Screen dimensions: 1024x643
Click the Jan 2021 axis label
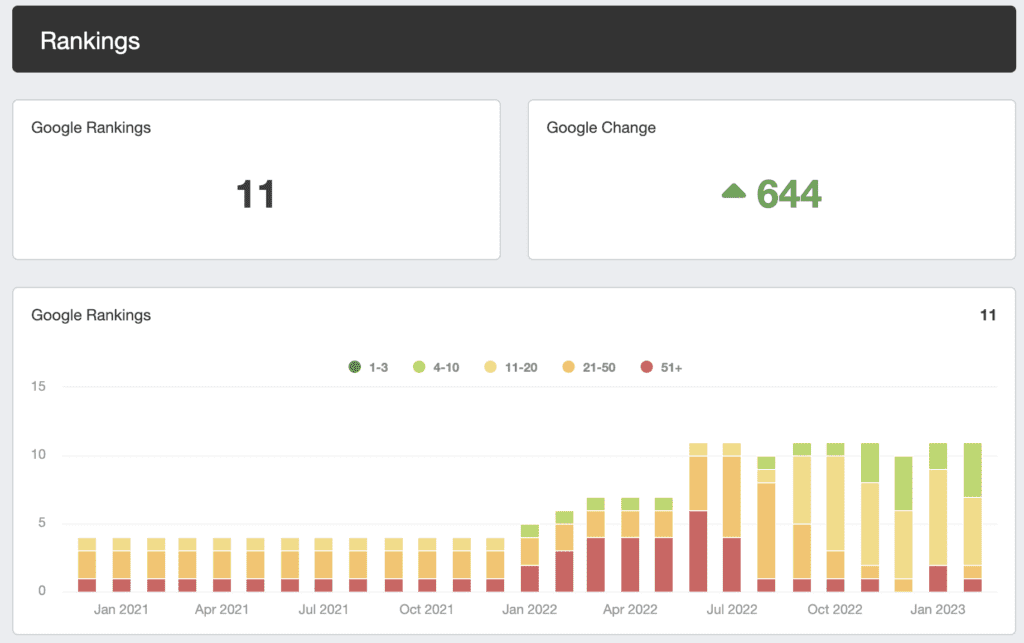click(x=121, y=609)
